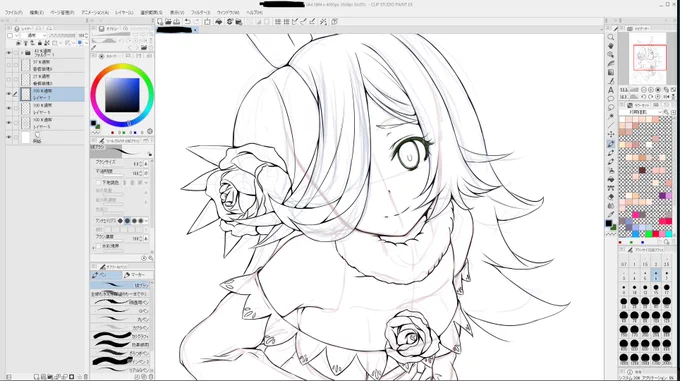Open the フィルター(I) menu

(x=201, y=13)
